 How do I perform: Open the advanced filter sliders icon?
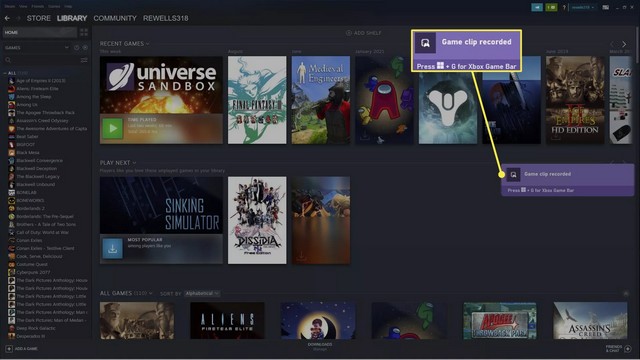coord(84,60)
